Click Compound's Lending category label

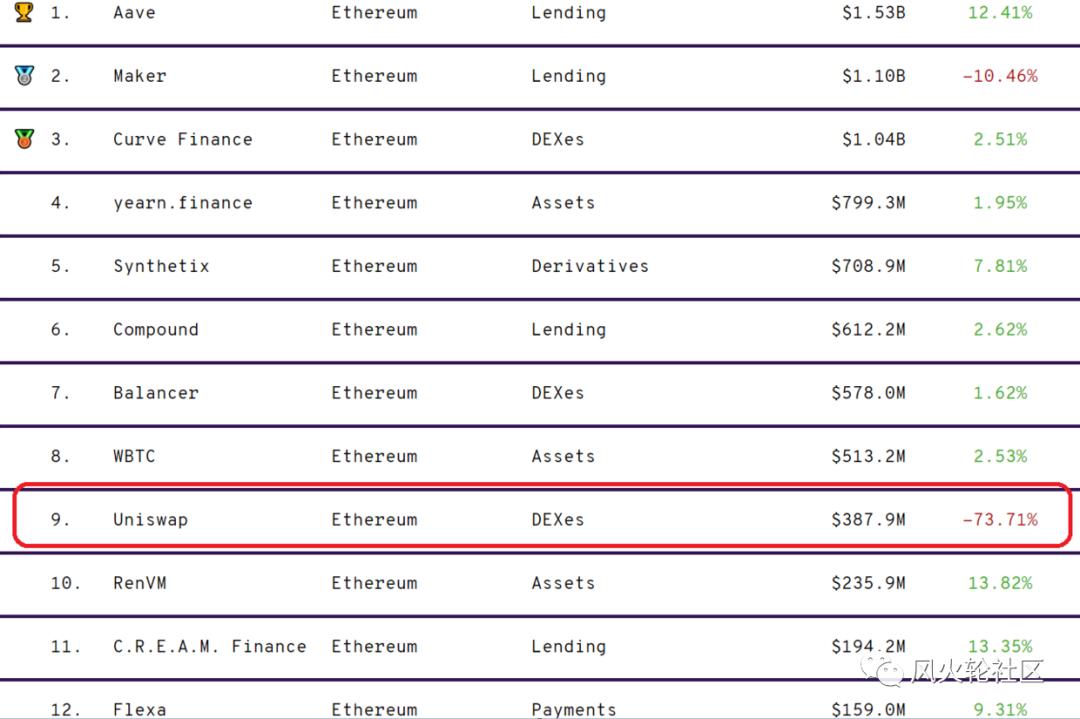coord(568,329)
